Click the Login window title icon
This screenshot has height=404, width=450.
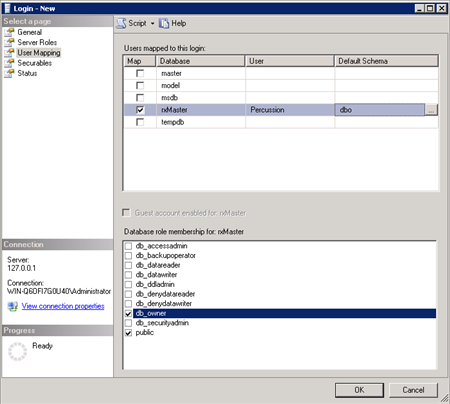pos(7,8)
